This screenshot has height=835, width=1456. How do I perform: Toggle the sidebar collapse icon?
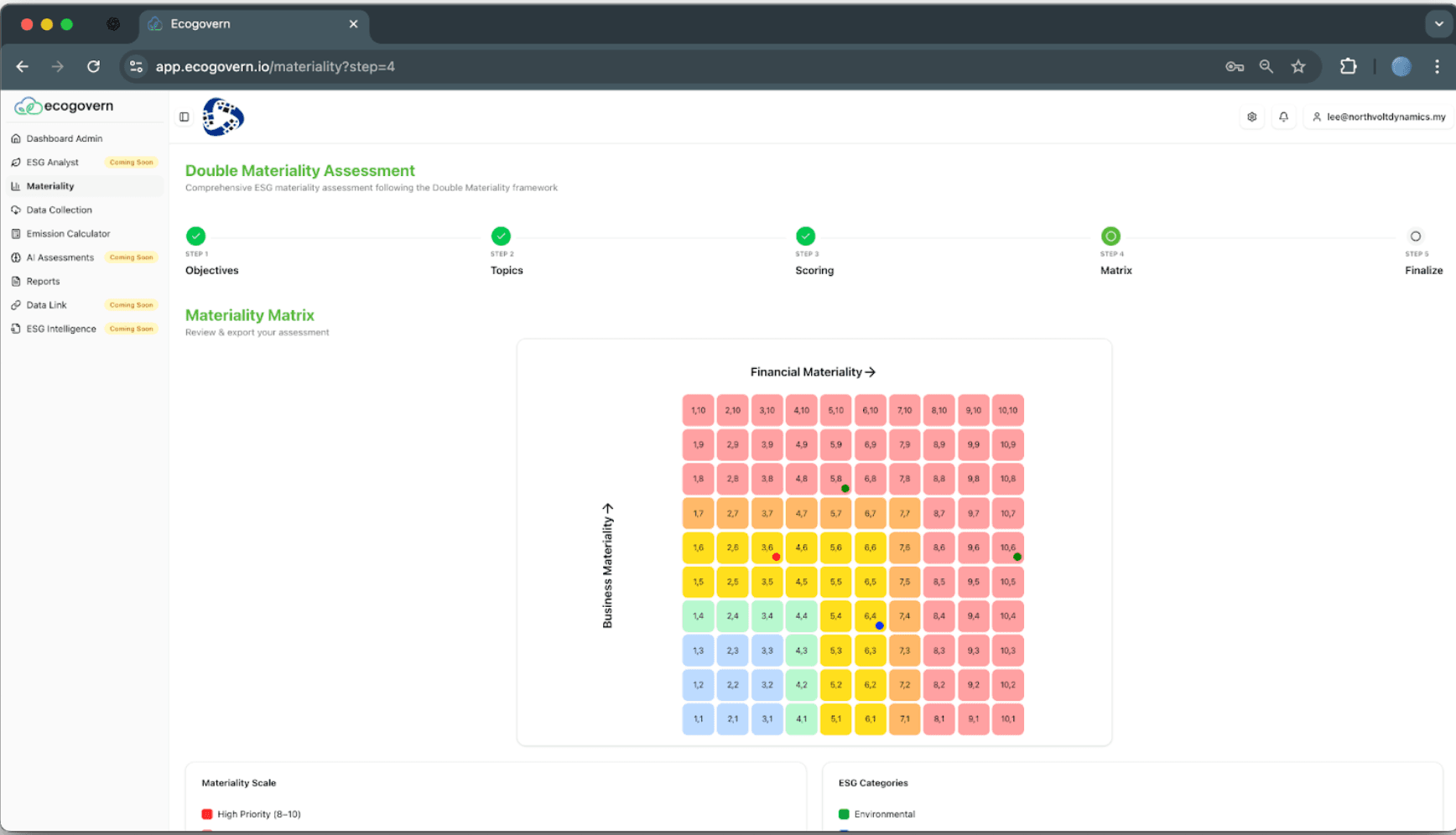[185, 117]
